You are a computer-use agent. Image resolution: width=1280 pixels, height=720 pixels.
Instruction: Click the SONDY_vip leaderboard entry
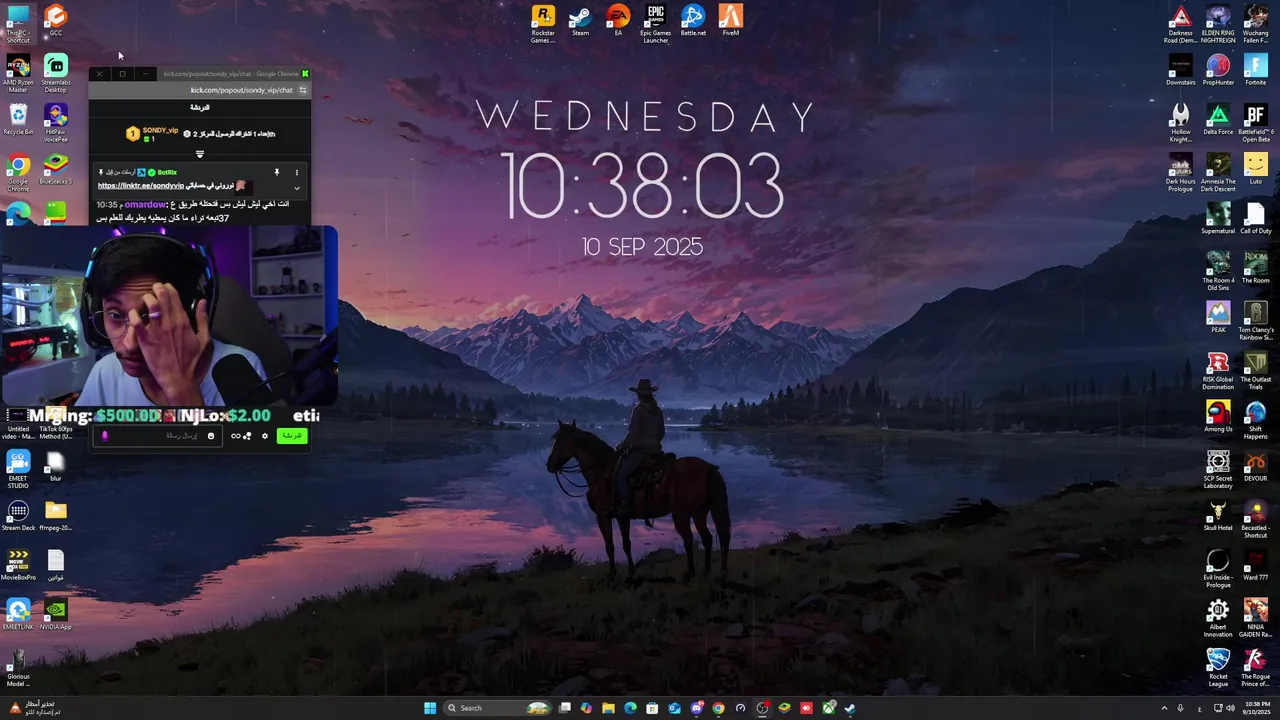pos(152,134)
